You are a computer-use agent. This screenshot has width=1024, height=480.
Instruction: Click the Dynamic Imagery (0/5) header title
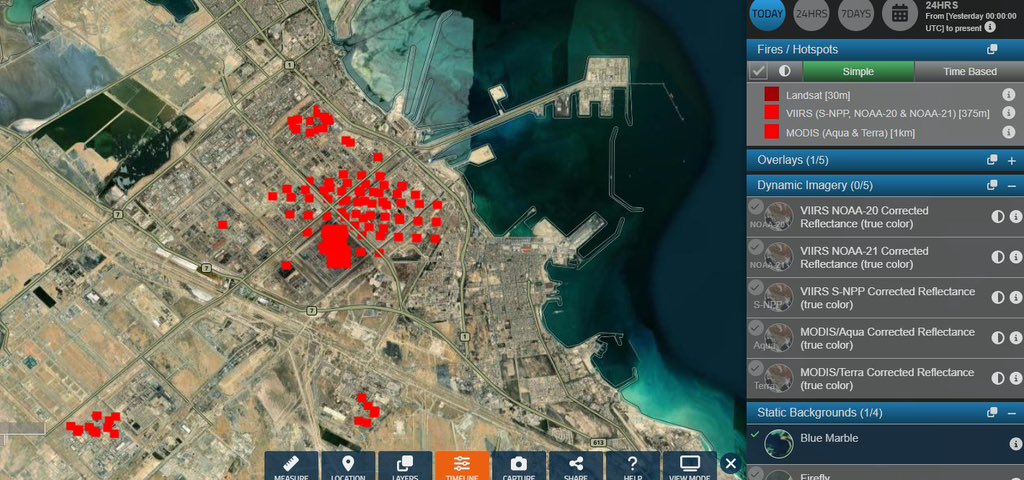(814, 185)
